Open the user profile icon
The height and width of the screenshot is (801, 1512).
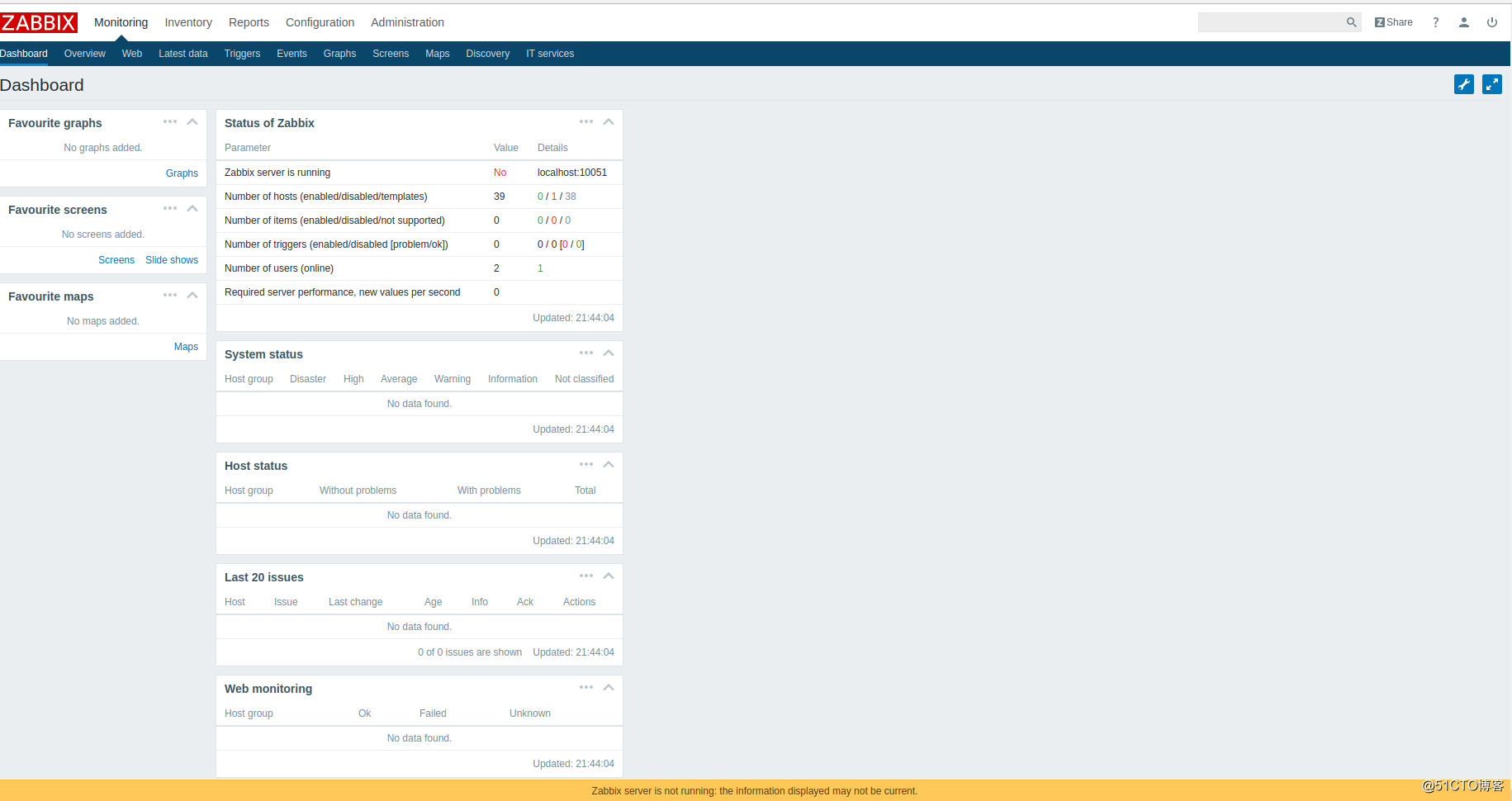point(1464,22)
